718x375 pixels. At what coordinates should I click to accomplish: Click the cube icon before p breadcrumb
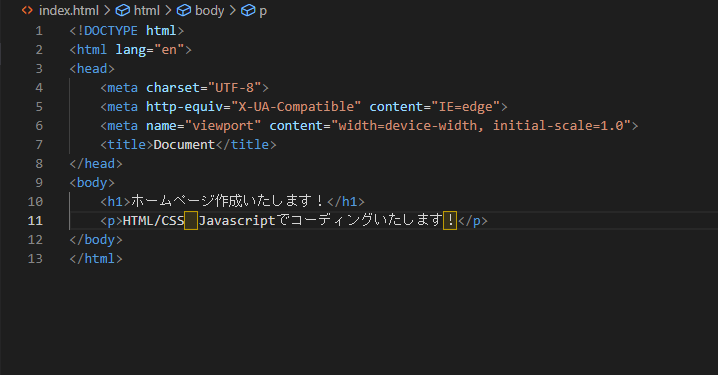click(x=248, y=11)
